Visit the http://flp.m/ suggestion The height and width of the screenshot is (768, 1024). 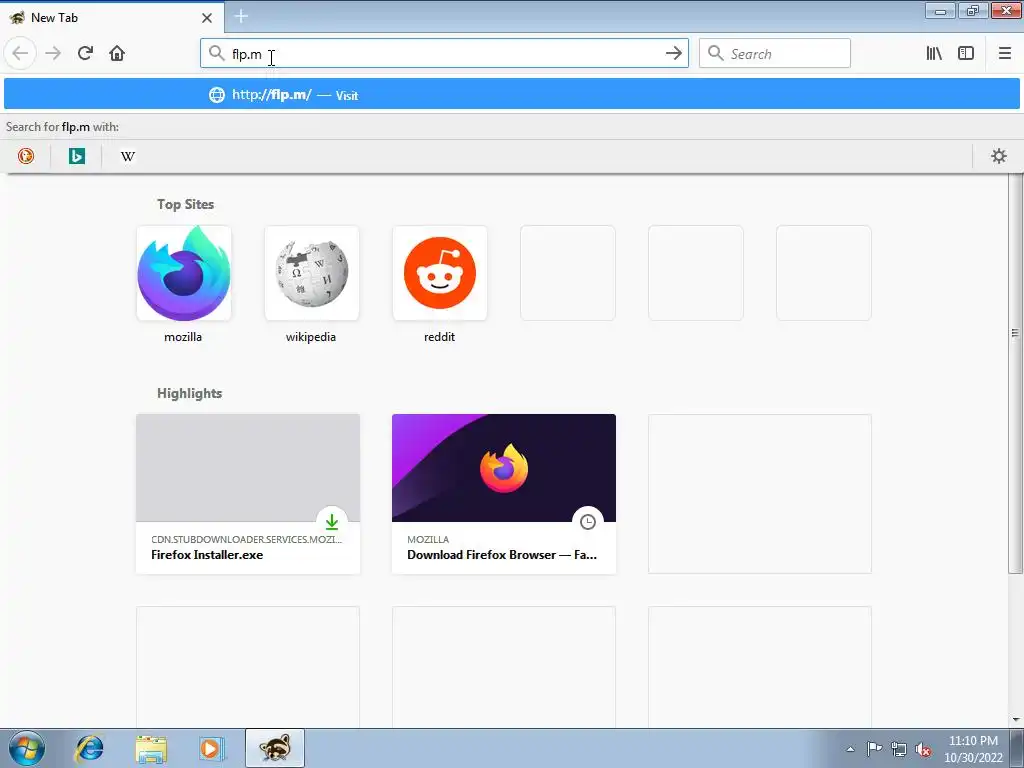(x=511, y=95)
